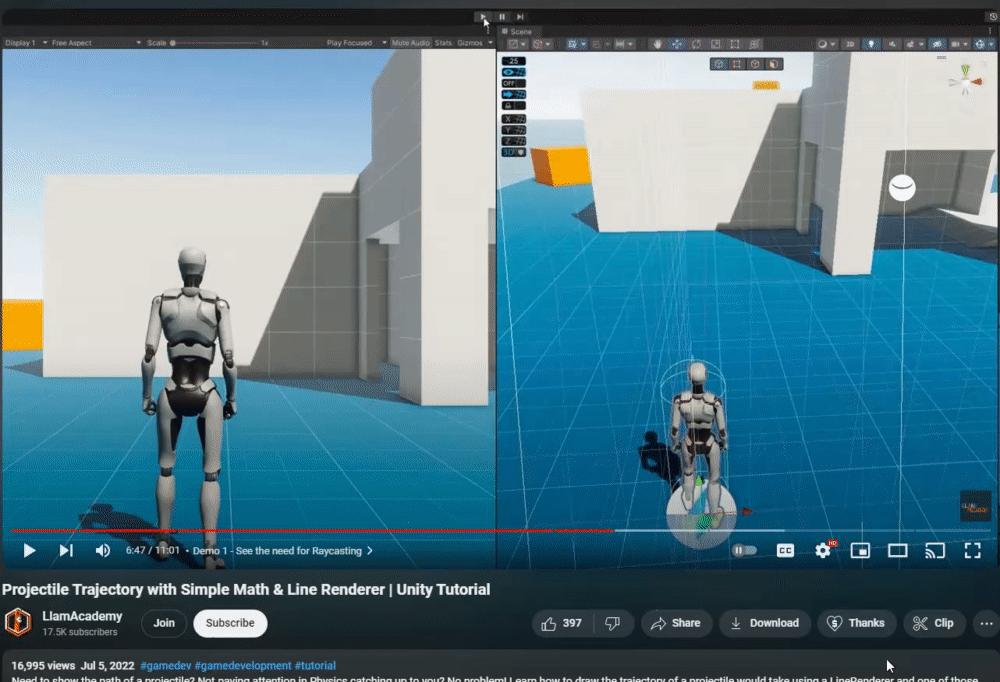Click the Share button
The width and height of the screenshot is (1000, 682).
[676, 623]
